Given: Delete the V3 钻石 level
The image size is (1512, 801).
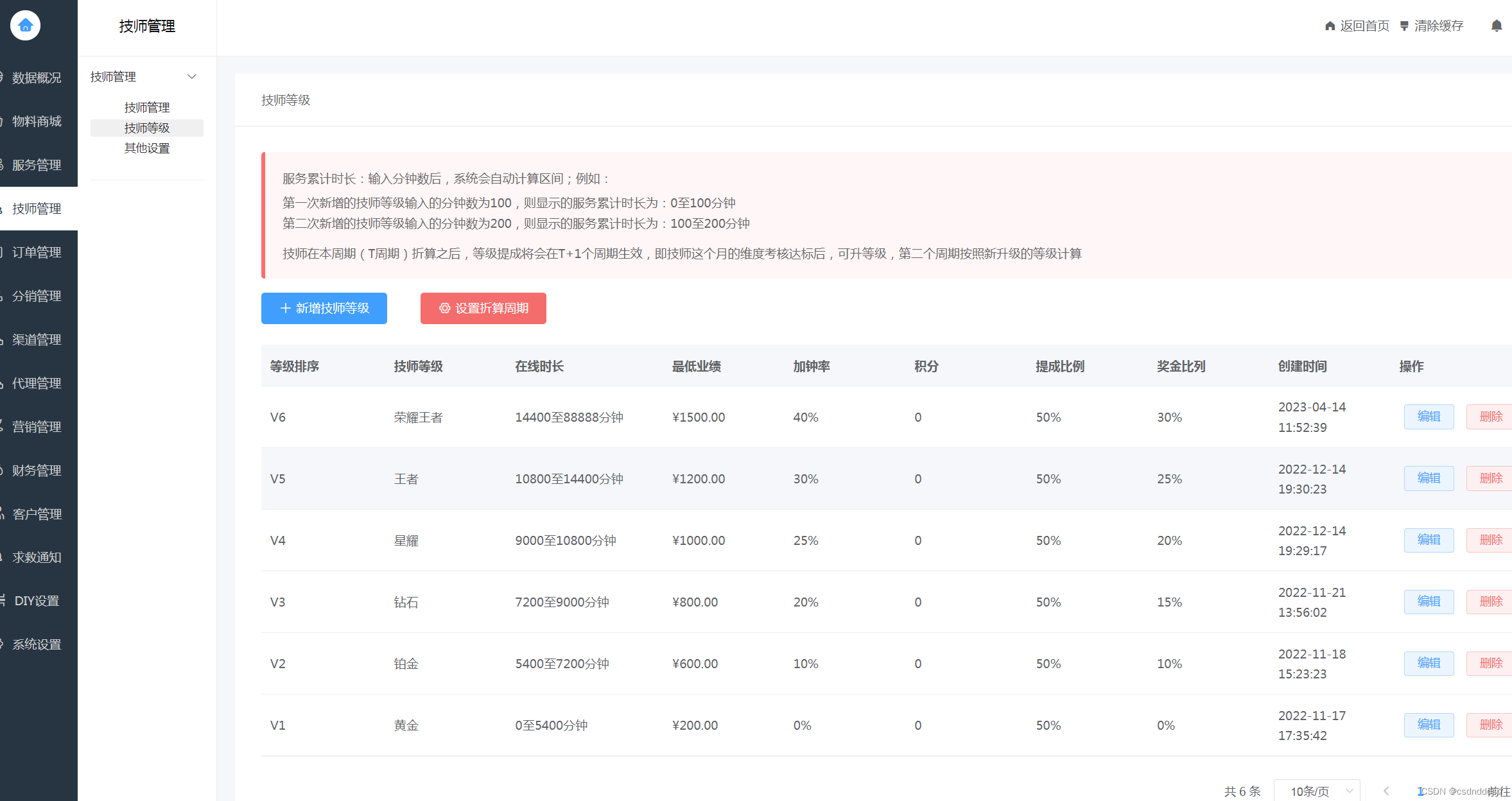Looking at the screenshot, I should 1490,601.
